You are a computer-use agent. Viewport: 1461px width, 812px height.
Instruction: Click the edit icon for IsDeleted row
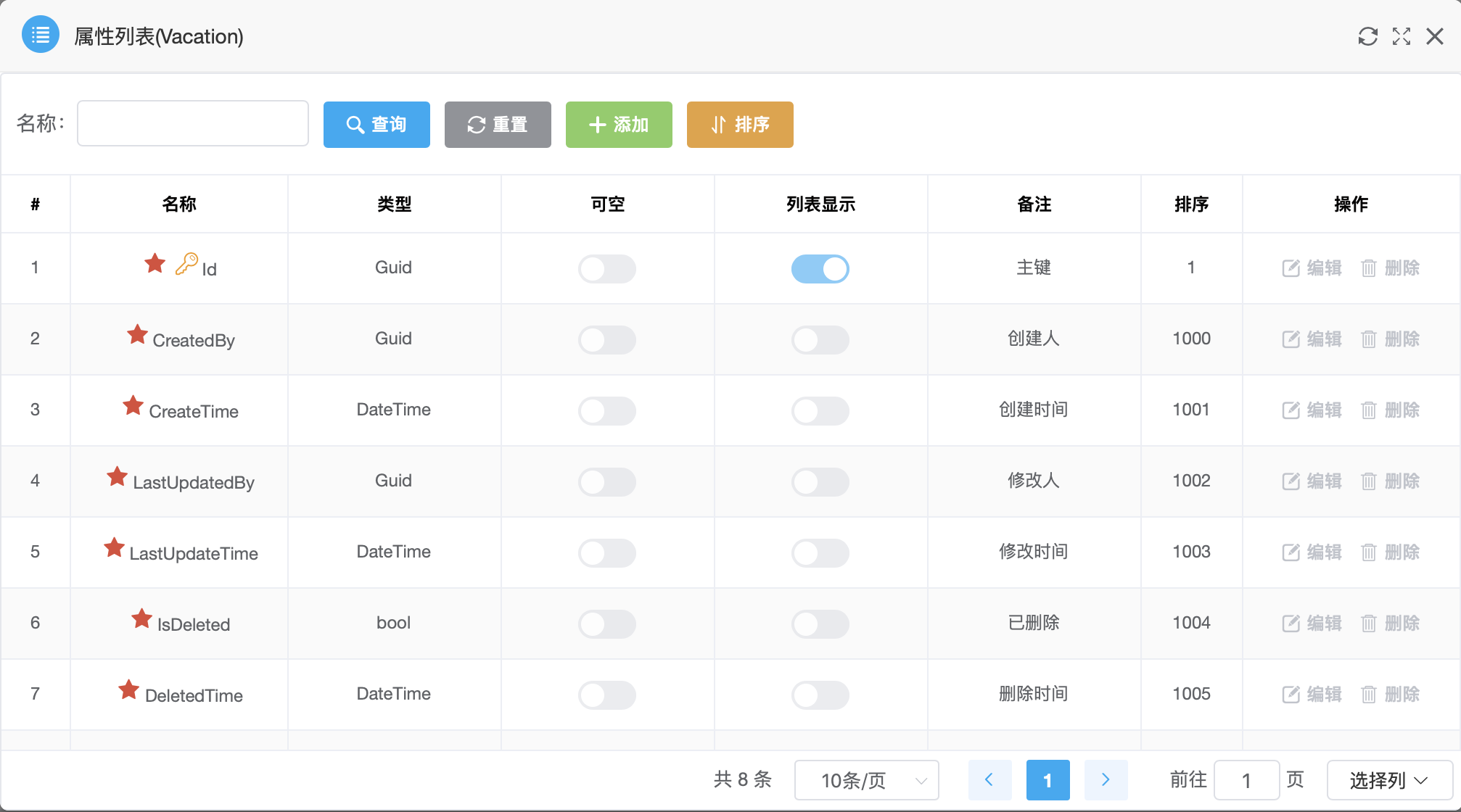(x=1291, y=623)
